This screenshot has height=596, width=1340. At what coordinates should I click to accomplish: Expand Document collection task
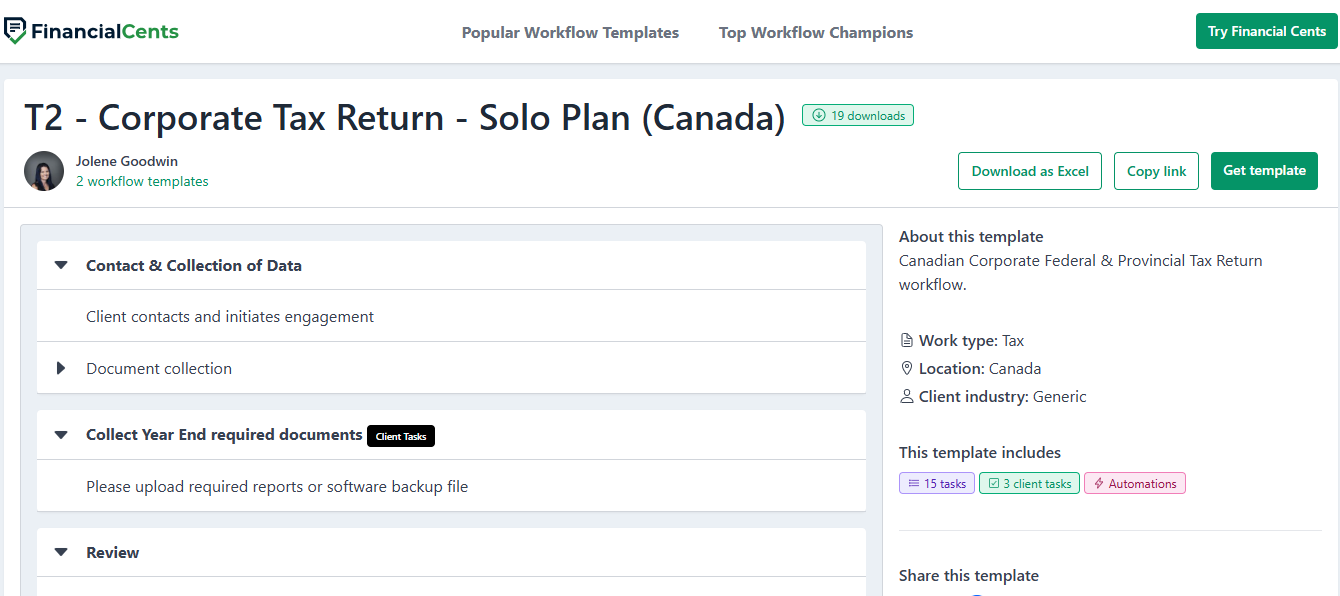[61, 368]
